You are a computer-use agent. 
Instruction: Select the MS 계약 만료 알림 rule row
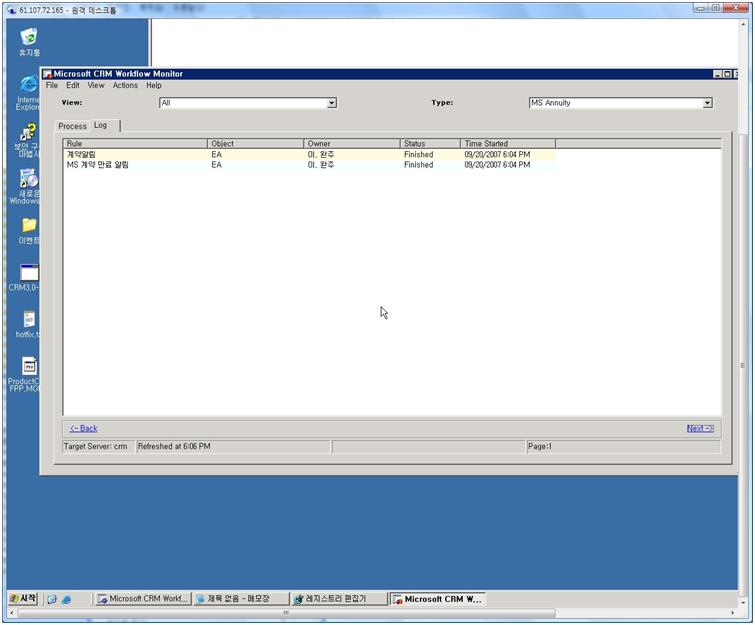point(310,165)
